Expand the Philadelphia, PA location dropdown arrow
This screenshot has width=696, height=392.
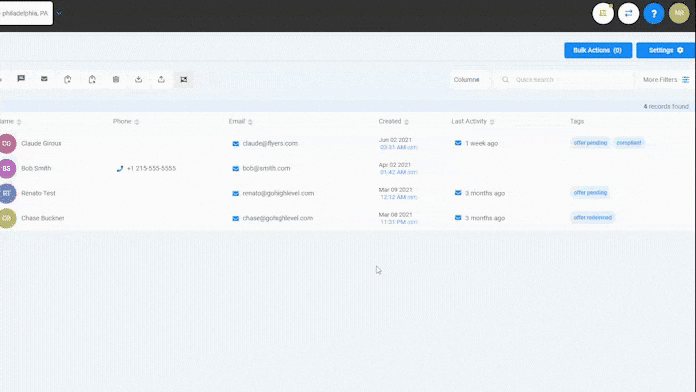59,13
